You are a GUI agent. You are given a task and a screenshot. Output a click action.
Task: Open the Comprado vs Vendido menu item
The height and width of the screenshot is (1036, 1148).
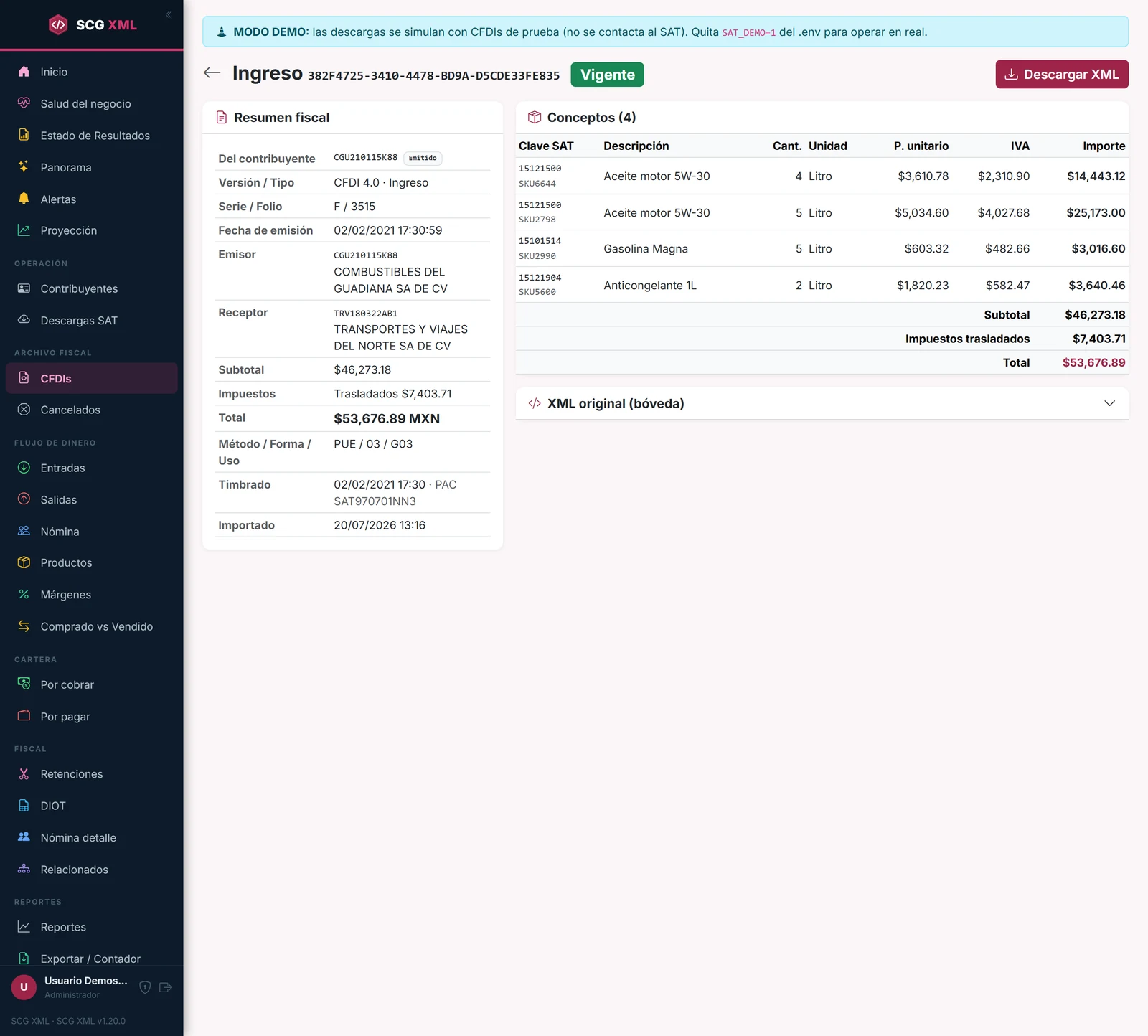coord(92,626)
